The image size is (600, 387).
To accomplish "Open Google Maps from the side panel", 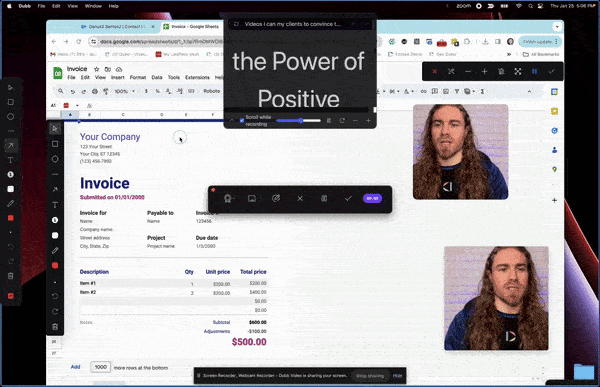I will [x=554, y=169].
